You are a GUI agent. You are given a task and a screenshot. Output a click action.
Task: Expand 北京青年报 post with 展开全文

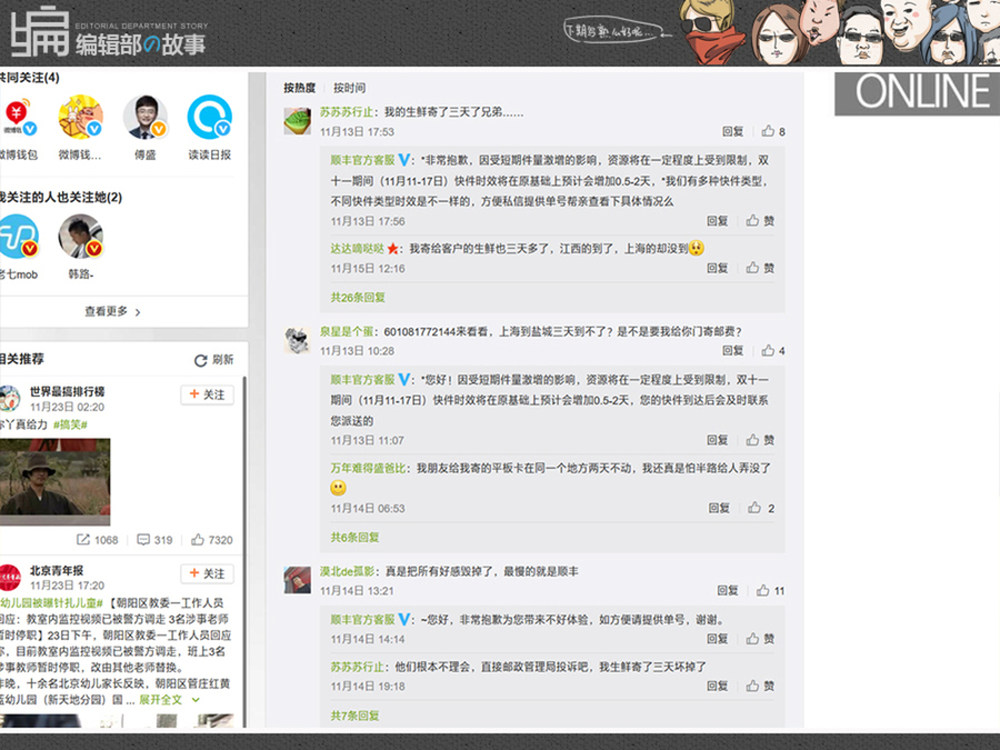tap(169, 700)
